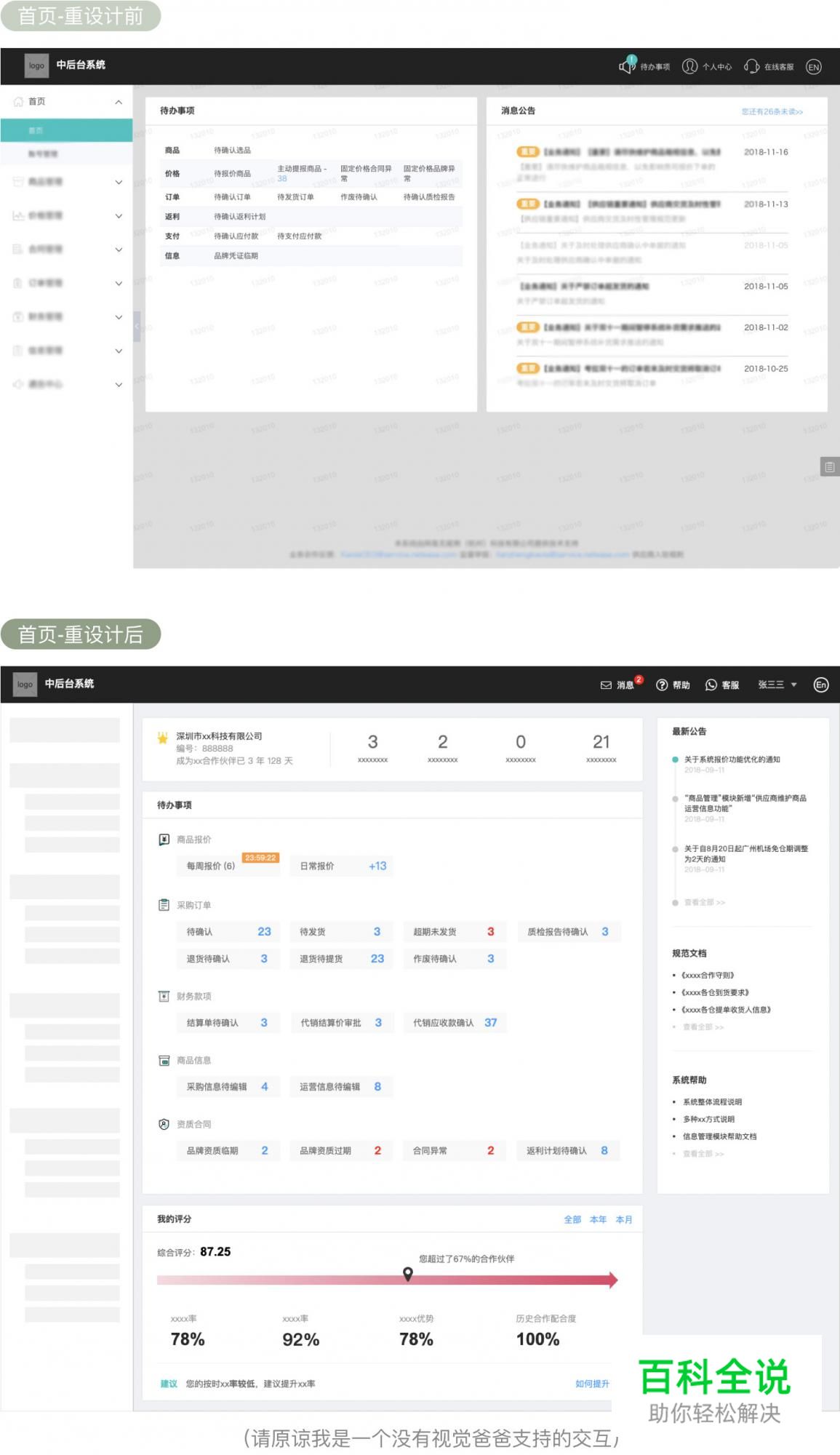Click the 待发货 3 card
The image size is (840, 1455).
tap(342, 932)
